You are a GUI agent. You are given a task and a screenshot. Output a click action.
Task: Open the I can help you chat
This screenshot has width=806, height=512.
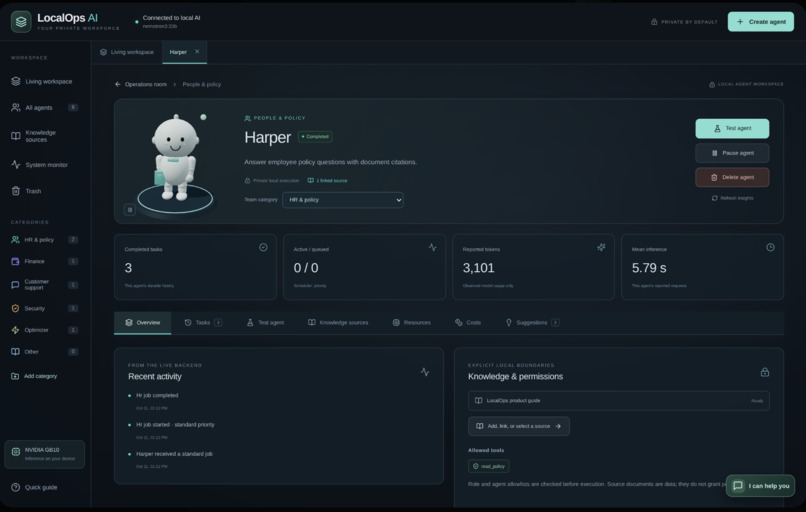[760, 485]
